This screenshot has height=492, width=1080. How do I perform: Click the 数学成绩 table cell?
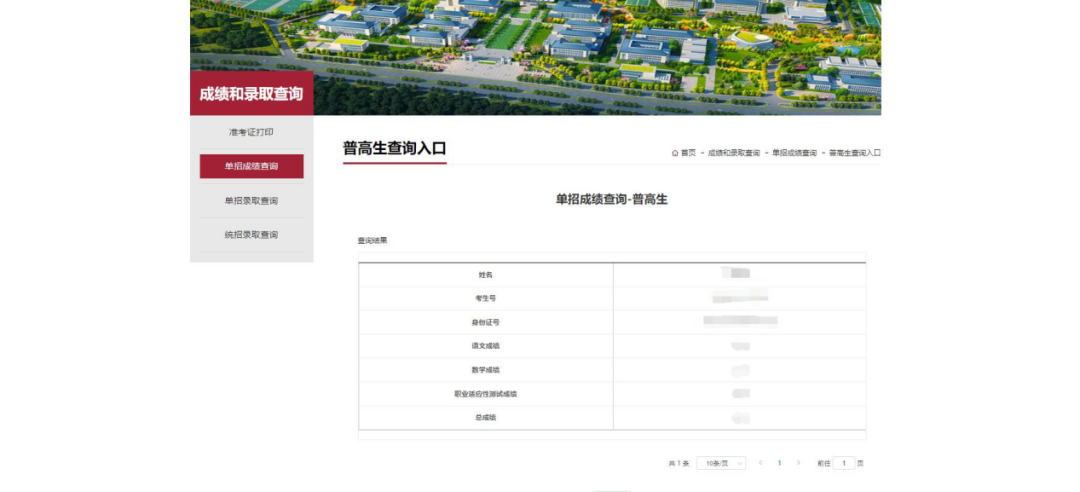tap(486, 370)
